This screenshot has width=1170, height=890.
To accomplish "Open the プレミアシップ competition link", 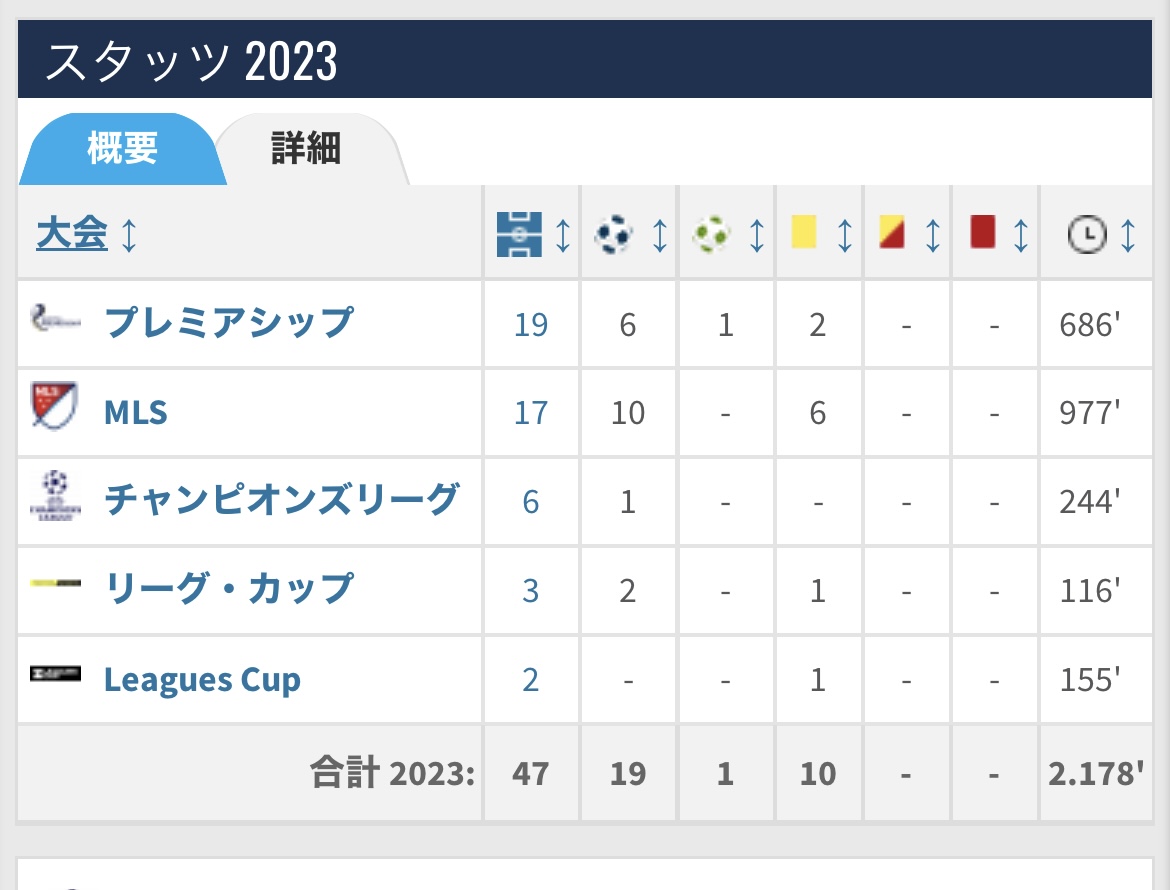I will [x=228, y=322].
